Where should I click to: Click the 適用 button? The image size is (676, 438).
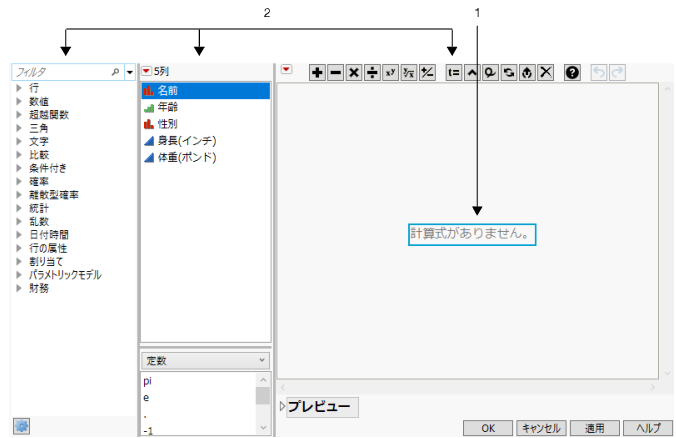click(595, 428)
